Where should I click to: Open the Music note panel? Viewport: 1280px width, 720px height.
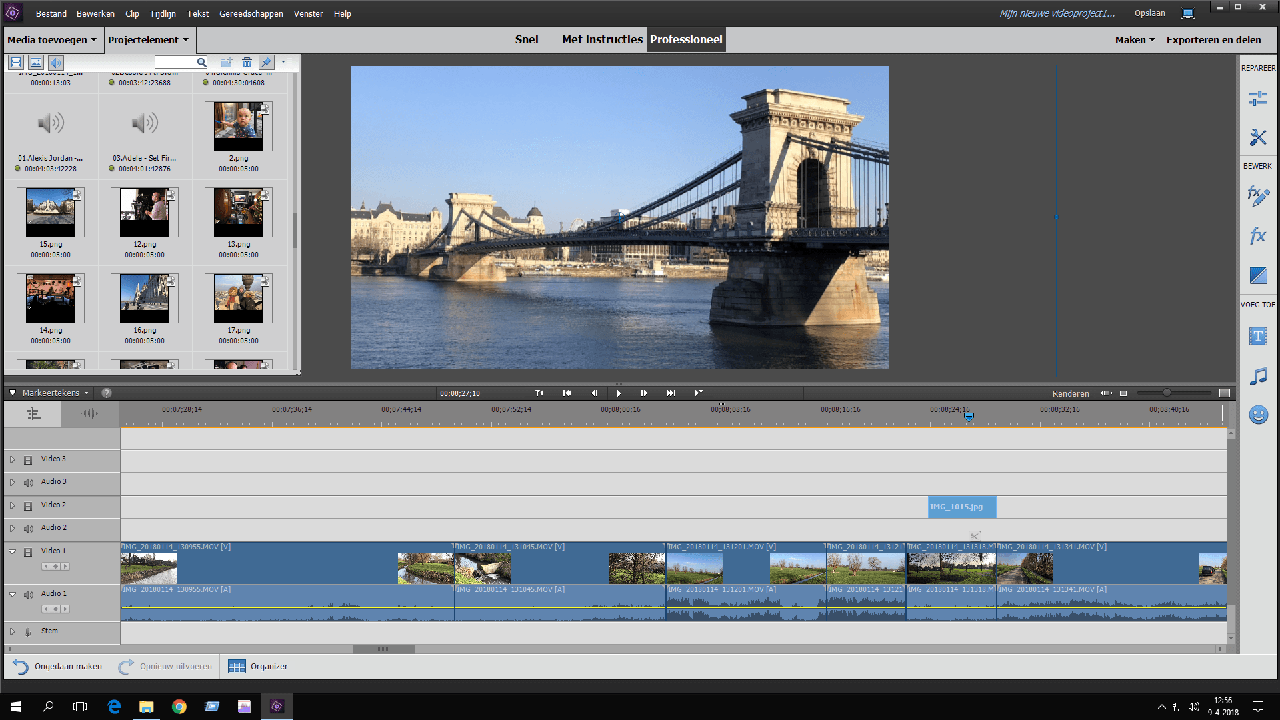[x=1258, y=375]
